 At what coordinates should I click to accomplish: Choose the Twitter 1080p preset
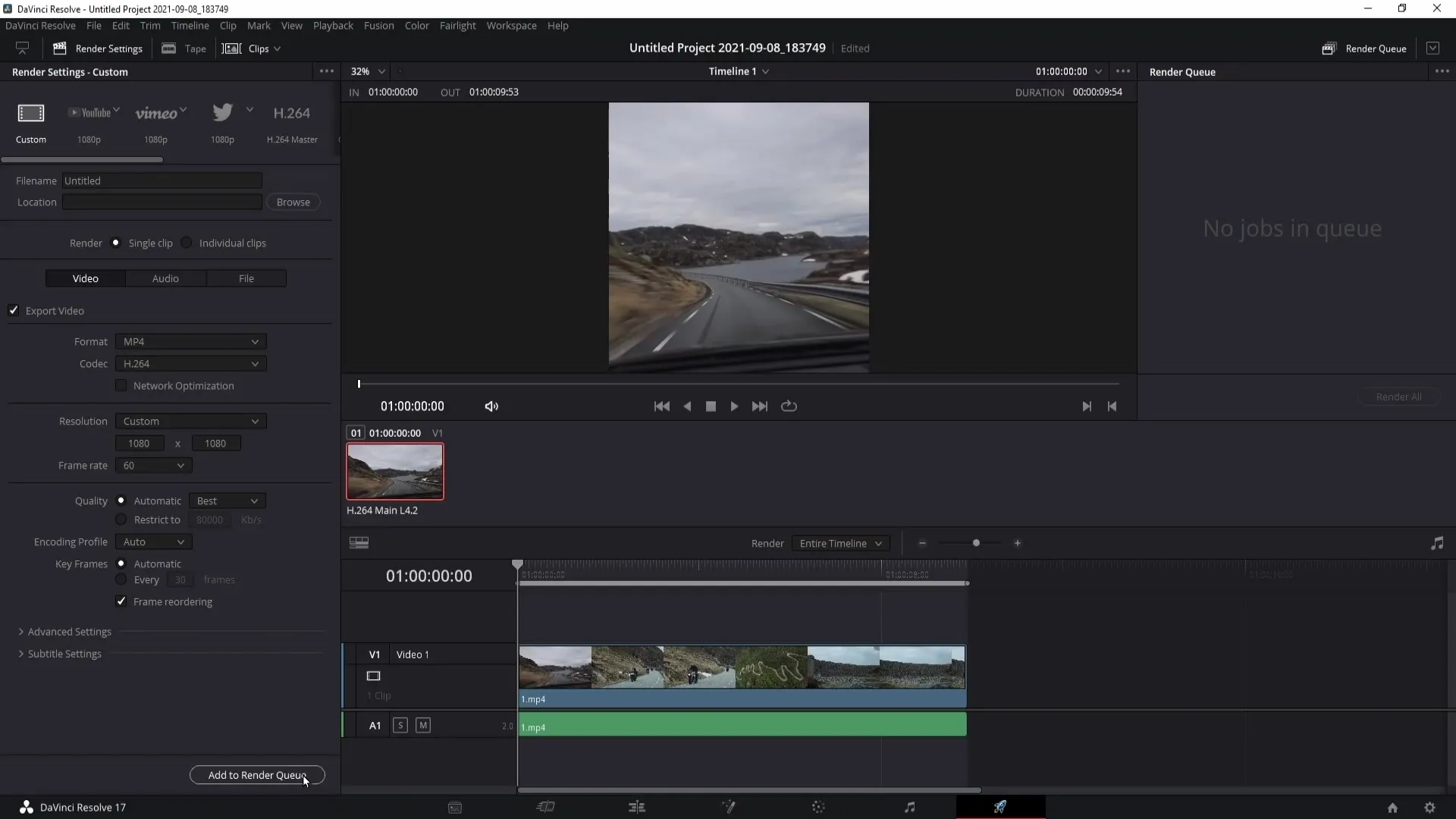[x=222, y=113]
